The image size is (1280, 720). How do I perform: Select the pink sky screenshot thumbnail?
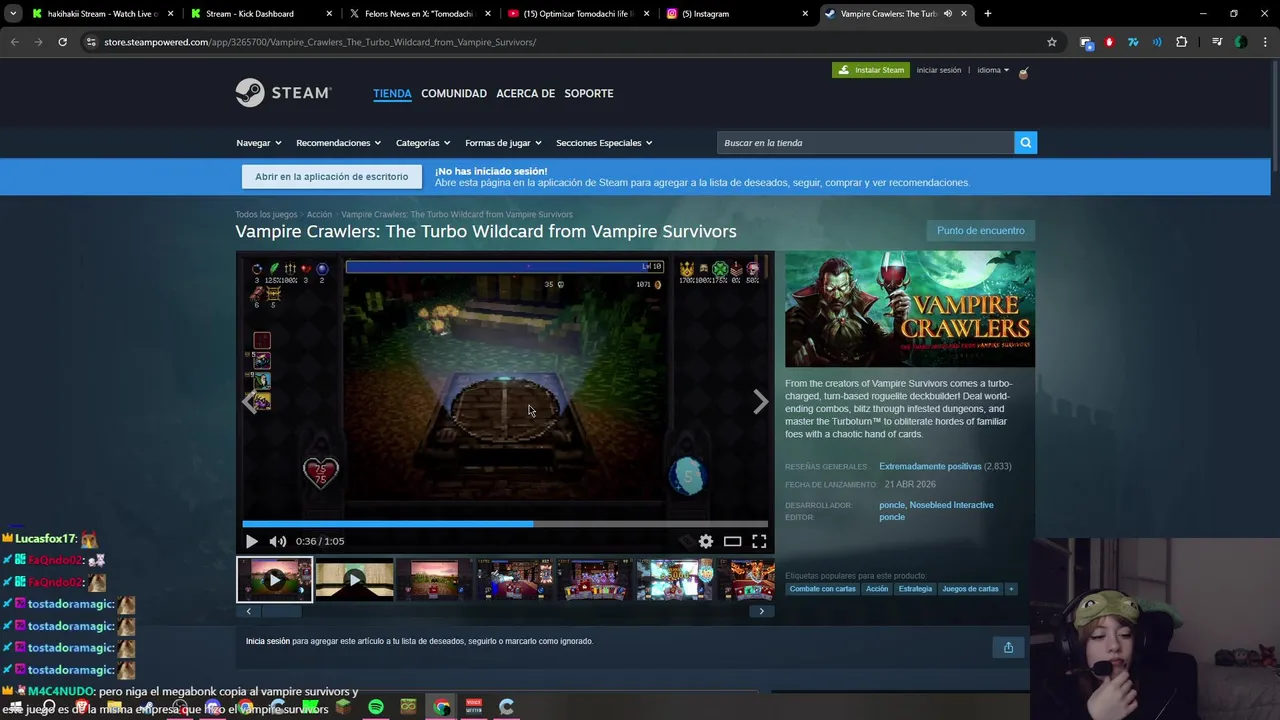click(x=434, y=580)
